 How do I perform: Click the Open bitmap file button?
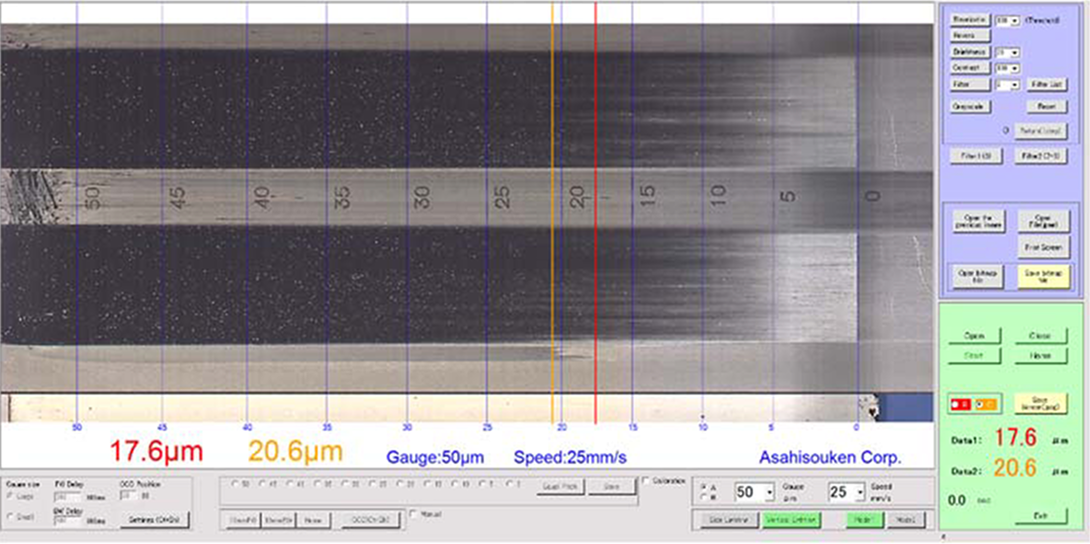tap(977, 277)
